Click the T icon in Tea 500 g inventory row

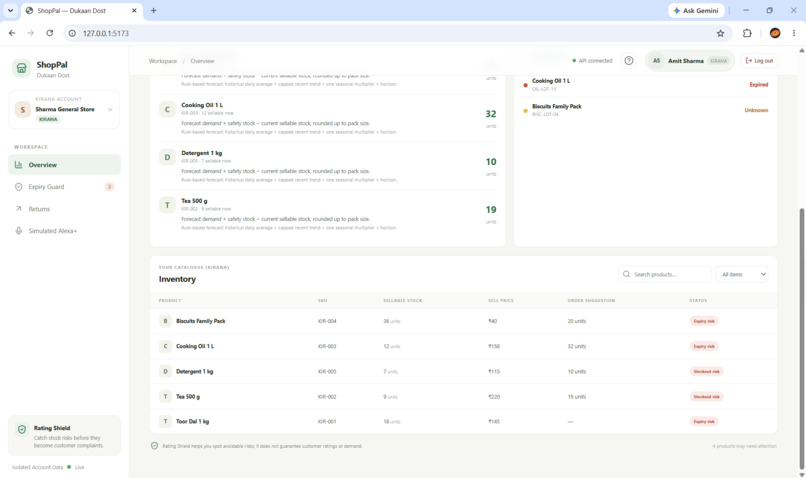[x=165, y=396]
